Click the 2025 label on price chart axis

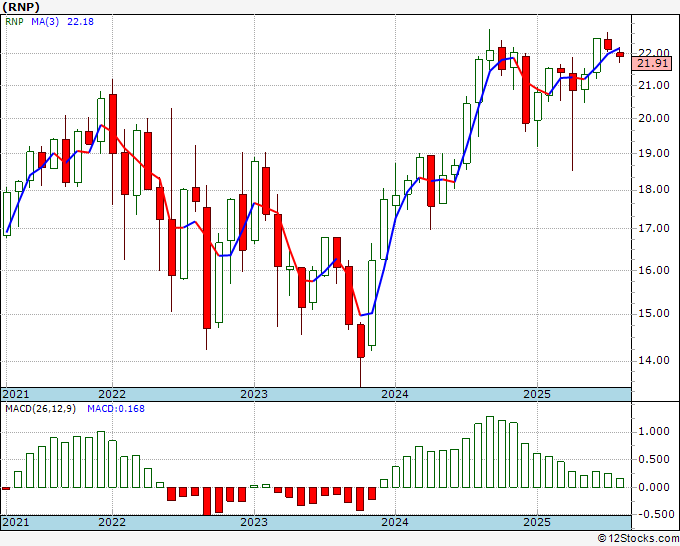coord(537,394)
